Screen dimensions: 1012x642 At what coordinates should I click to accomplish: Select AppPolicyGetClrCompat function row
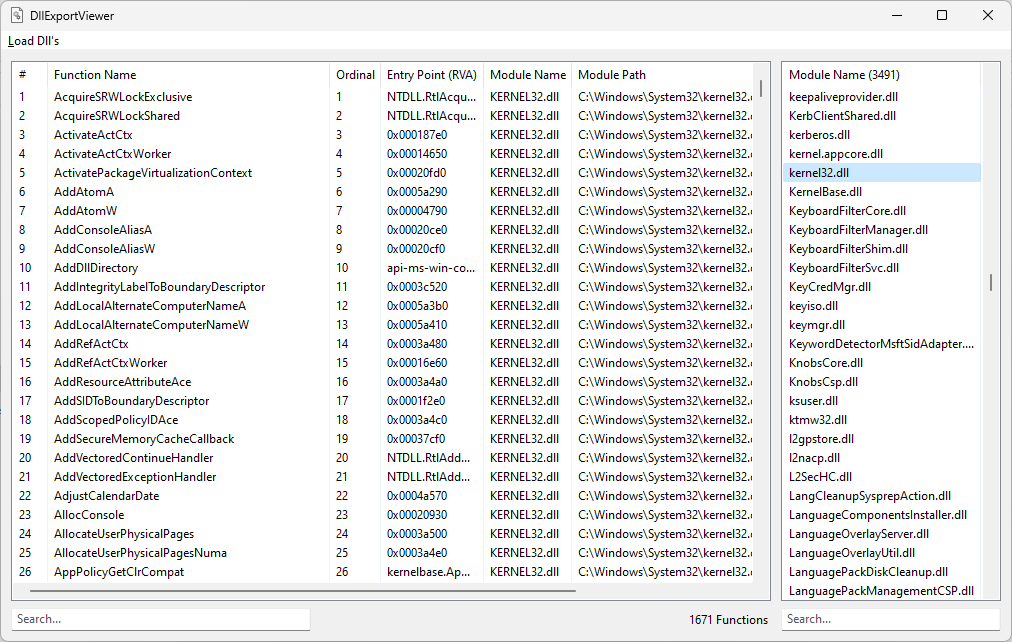pos(383,572)
